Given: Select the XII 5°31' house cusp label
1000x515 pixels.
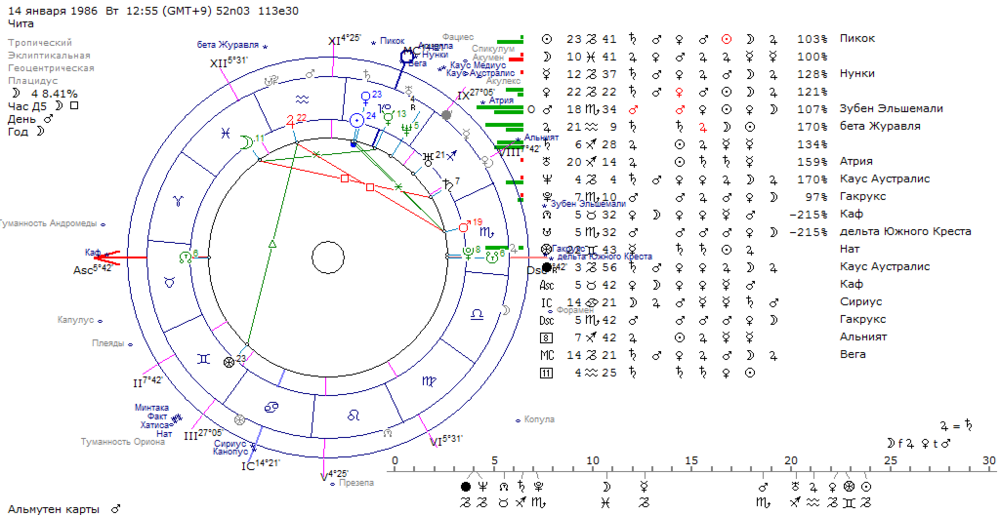Looking at the screenshot, I should [x=230, y=62].
